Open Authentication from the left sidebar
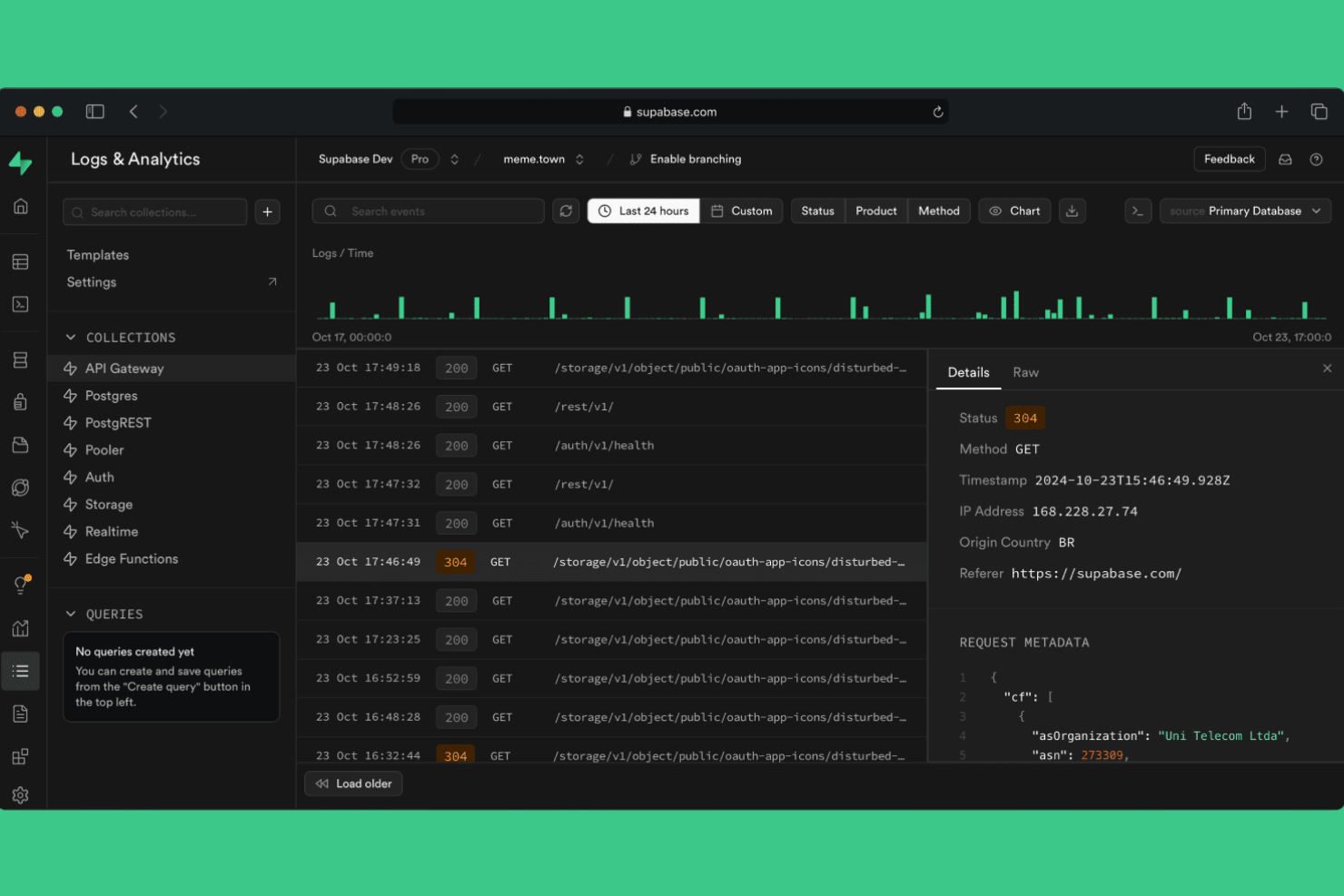This screenshot has height=896, width=1344. 20,401
